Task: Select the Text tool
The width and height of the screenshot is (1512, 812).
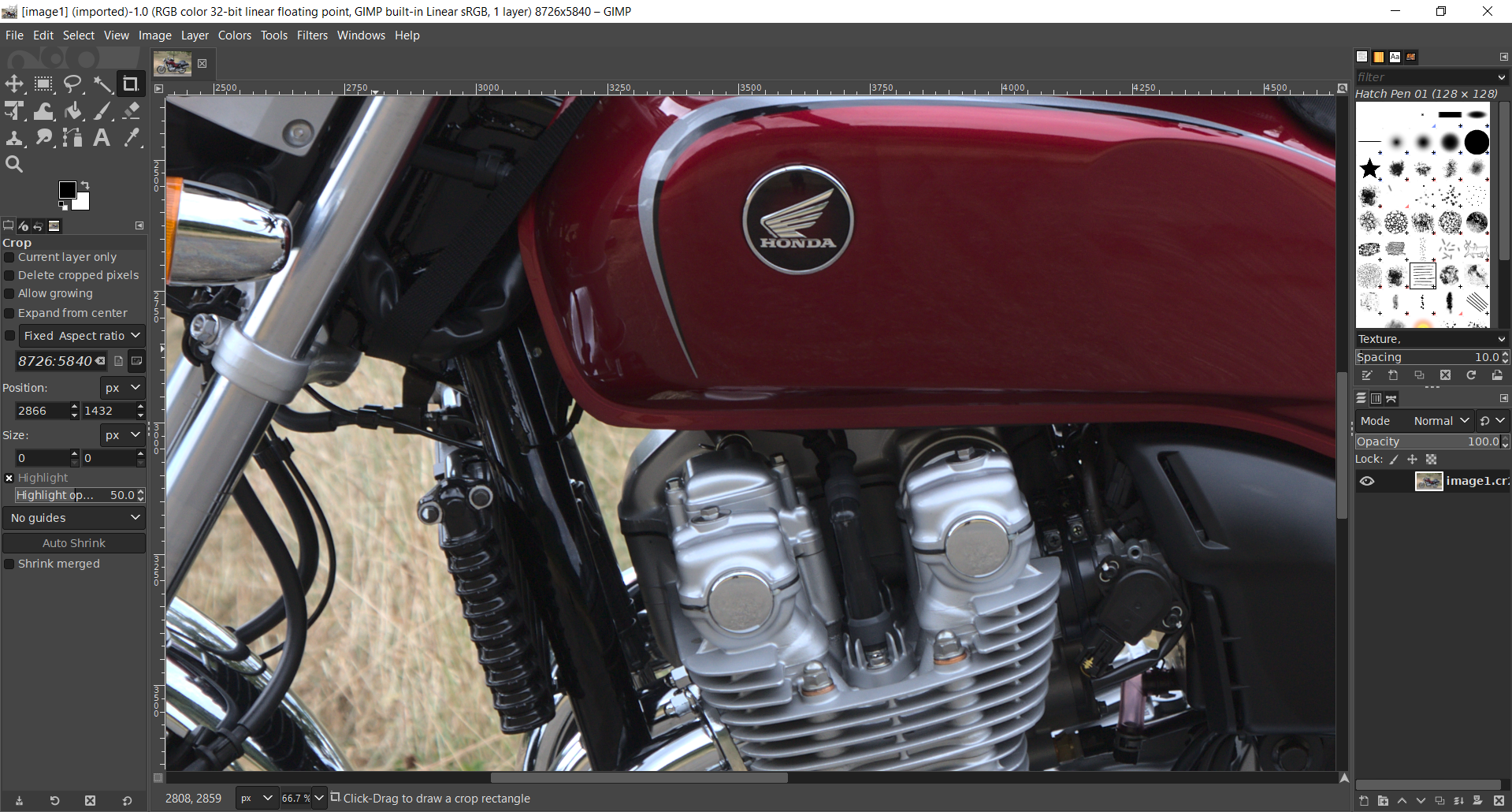Action: pos(102,138)
